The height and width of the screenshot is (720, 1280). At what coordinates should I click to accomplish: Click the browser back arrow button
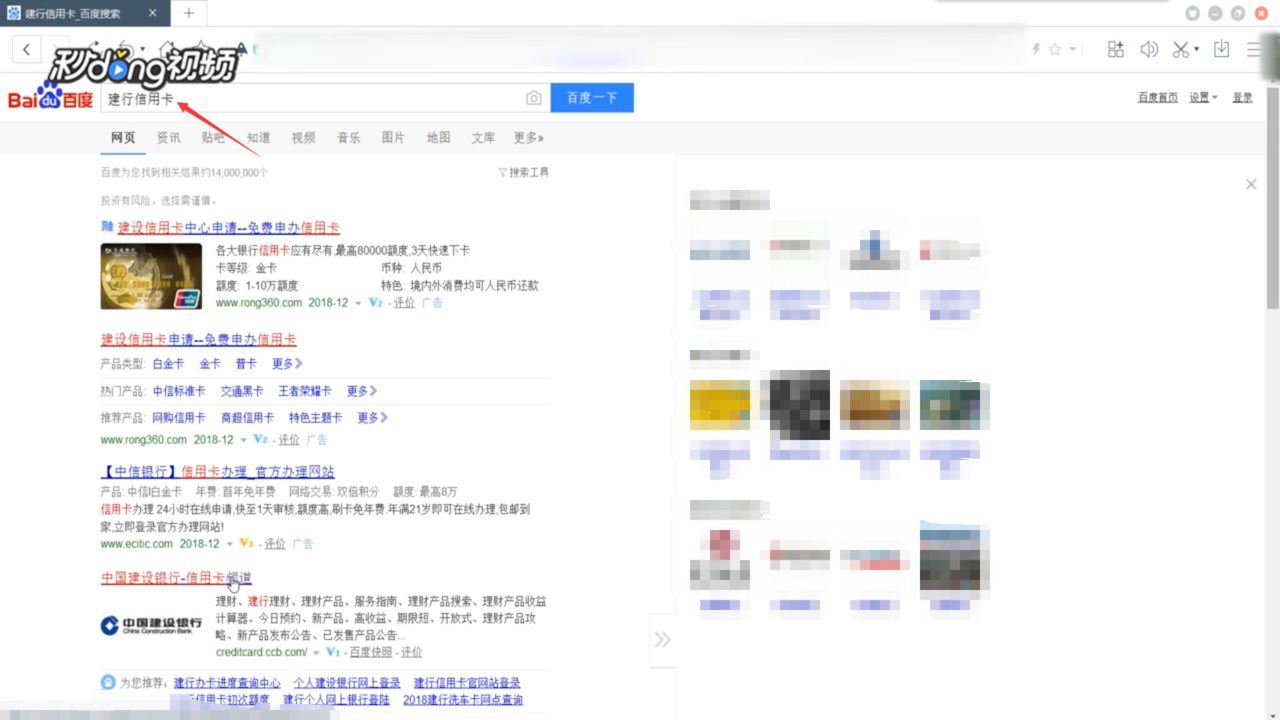26,49
